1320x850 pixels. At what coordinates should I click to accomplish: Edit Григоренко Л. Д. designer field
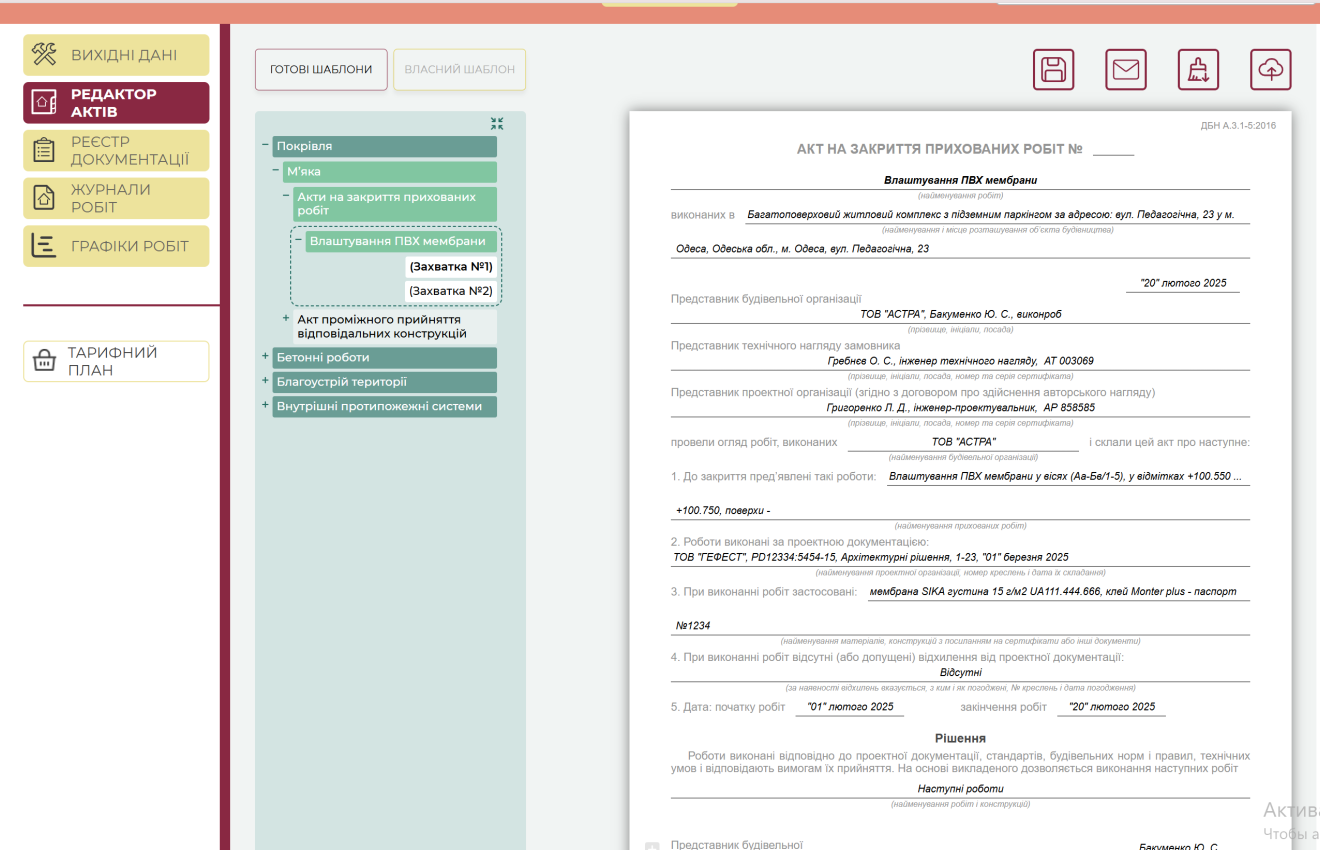(960, 408)
